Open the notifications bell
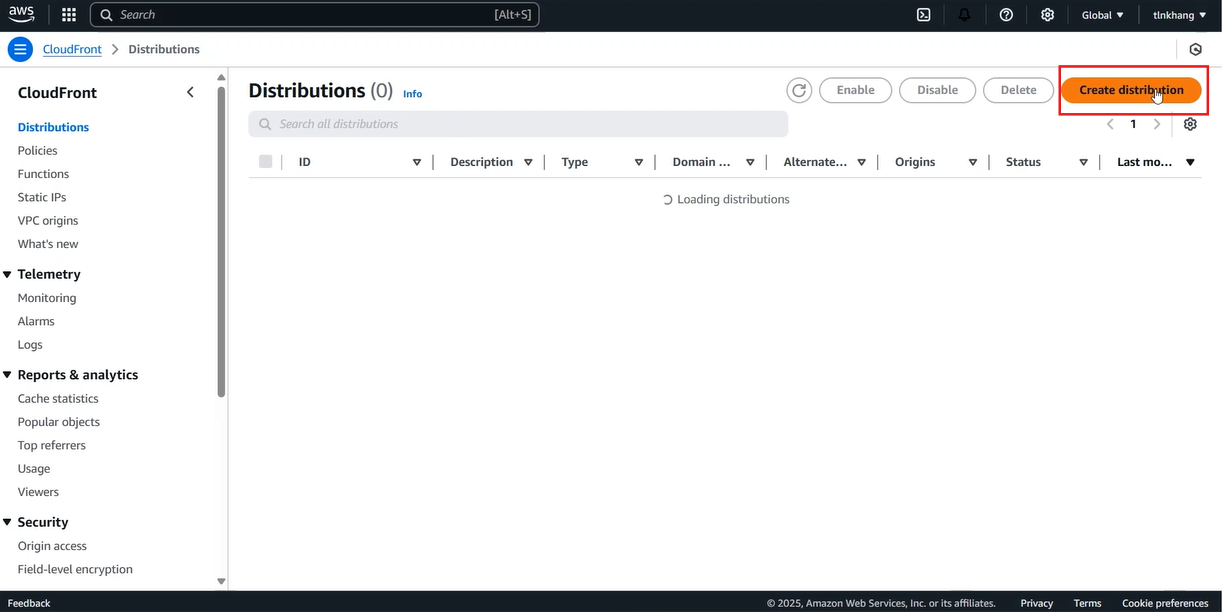This screenshot has width=1222, height=612. [964, 15]
